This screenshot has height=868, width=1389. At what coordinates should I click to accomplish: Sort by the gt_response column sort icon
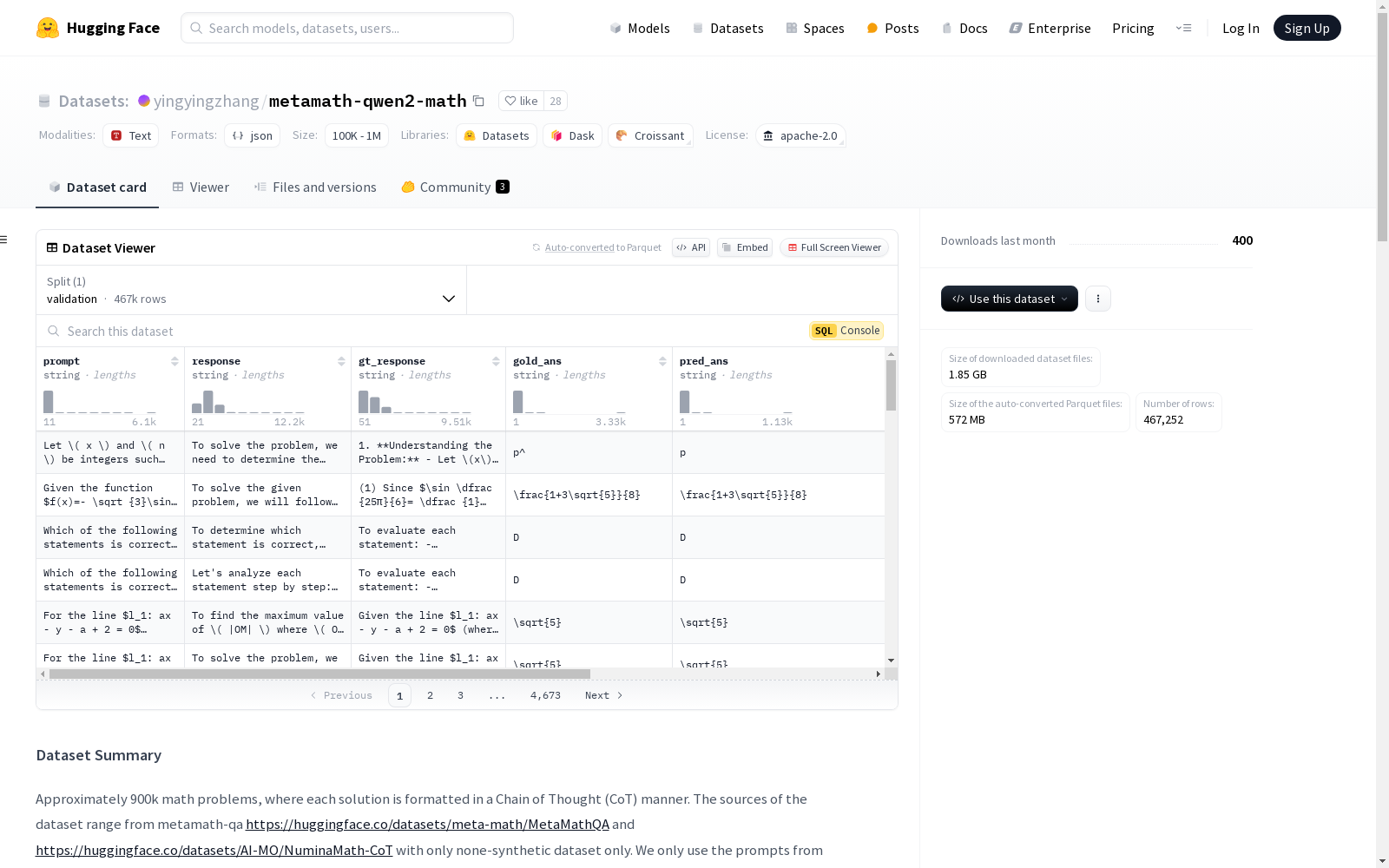(496, 361)
